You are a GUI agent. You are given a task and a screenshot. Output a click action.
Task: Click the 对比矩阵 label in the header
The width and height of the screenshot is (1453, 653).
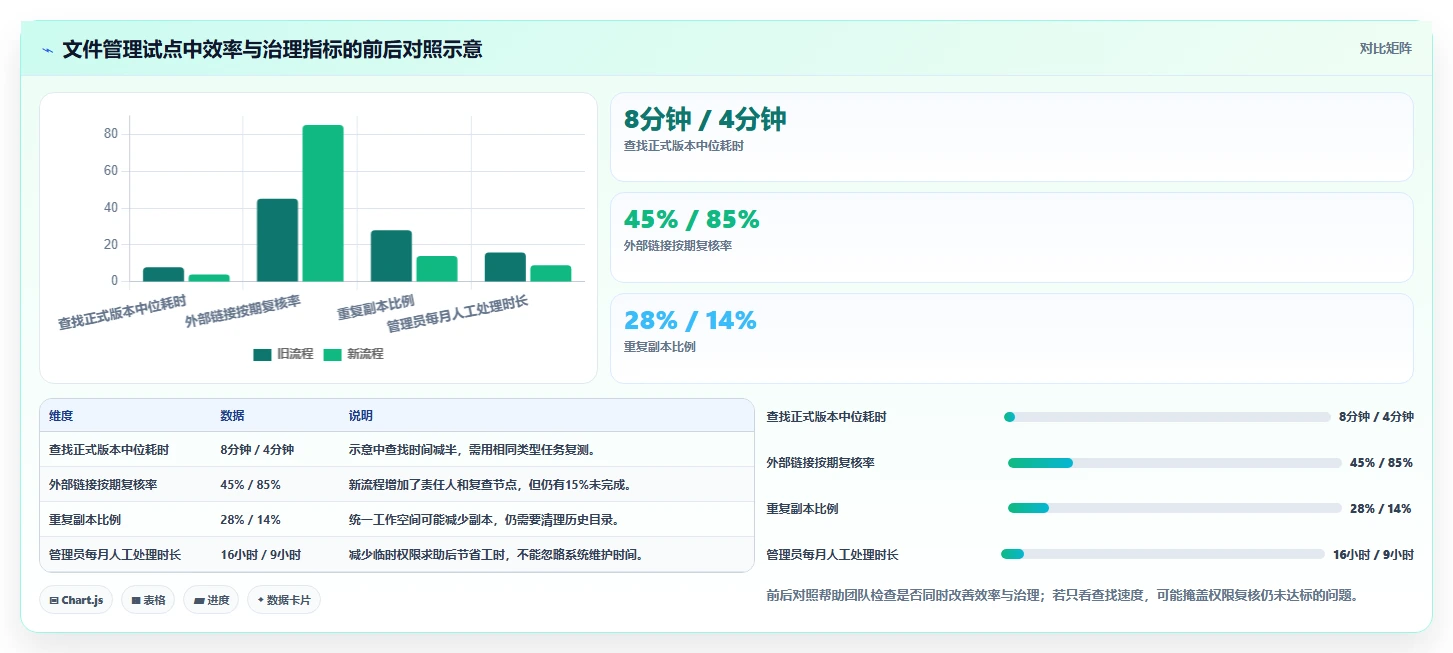point(1385,48)
